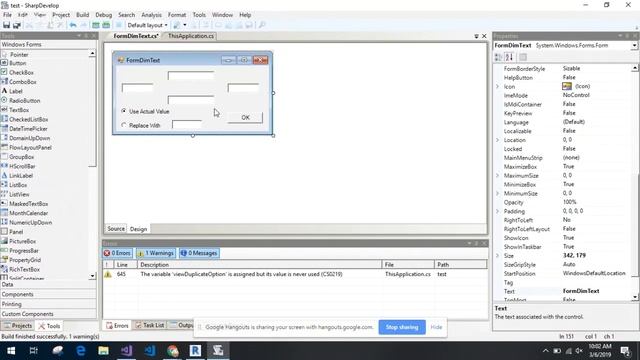This screenshot has width=640, height=360.
Task: Pick the CheckedListBox control in the toolbox
Action: pos(29,120)
